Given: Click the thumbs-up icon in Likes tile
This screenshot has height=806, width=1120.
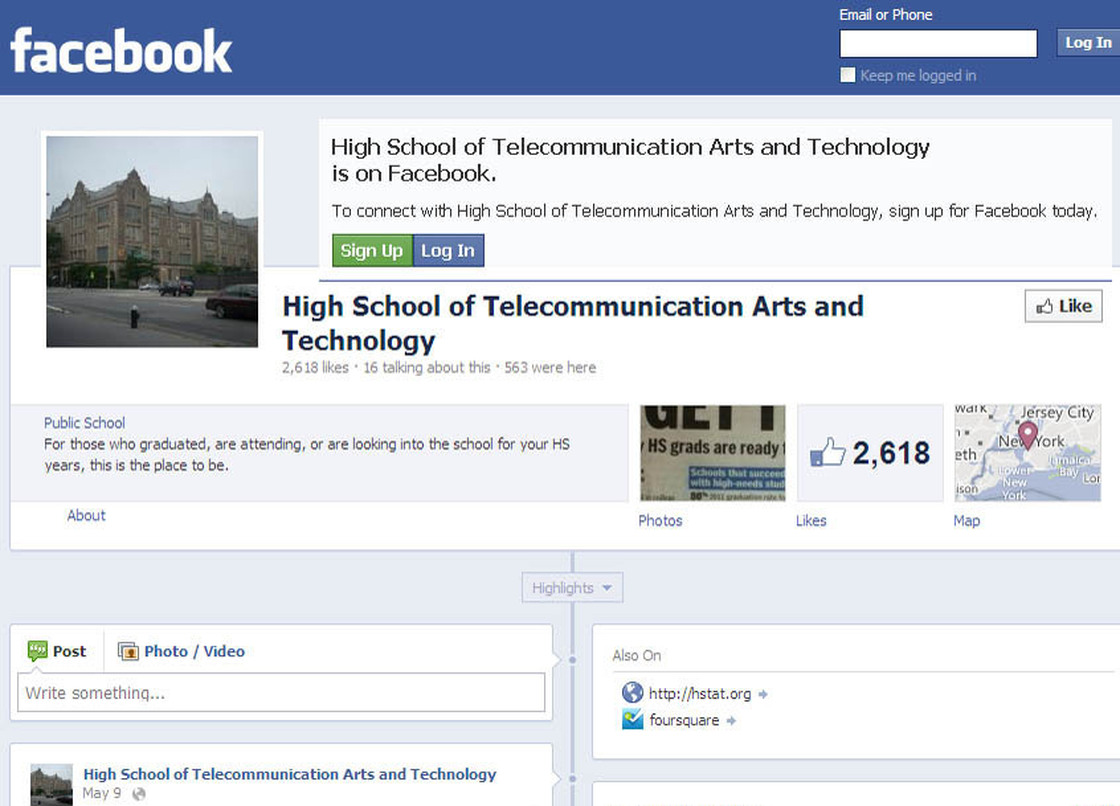Looking at the screenshot, I should 828,452.
